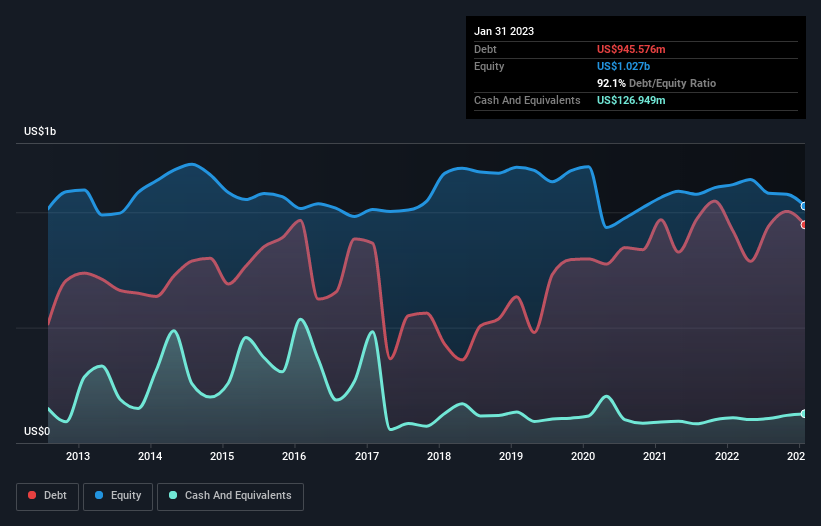Click the red Debt legend dot
This screenshot has width=821, height=526.
click(x=32, y=495)
